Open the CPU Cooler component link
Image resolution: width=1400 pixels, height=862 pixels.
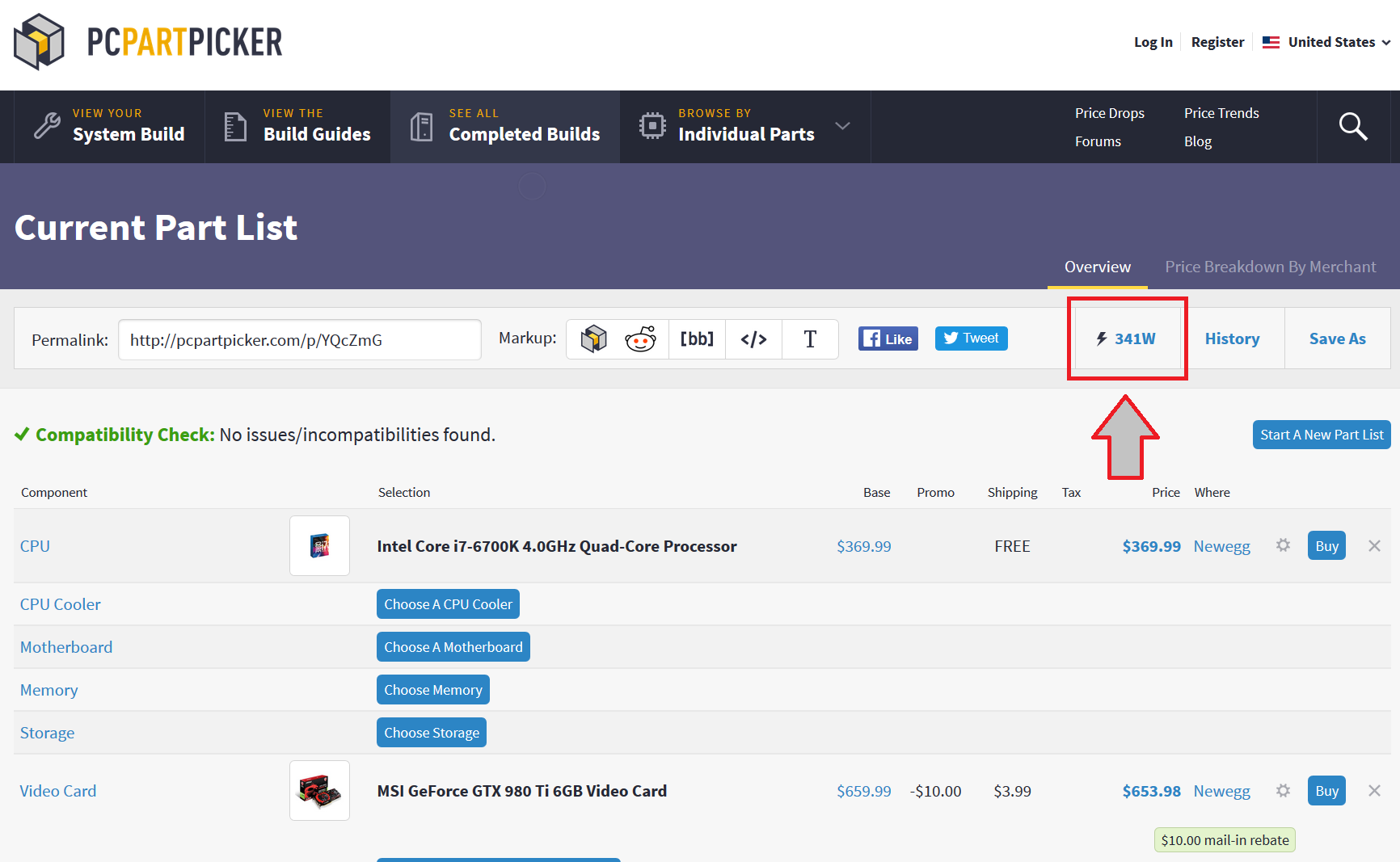[61, 604]
